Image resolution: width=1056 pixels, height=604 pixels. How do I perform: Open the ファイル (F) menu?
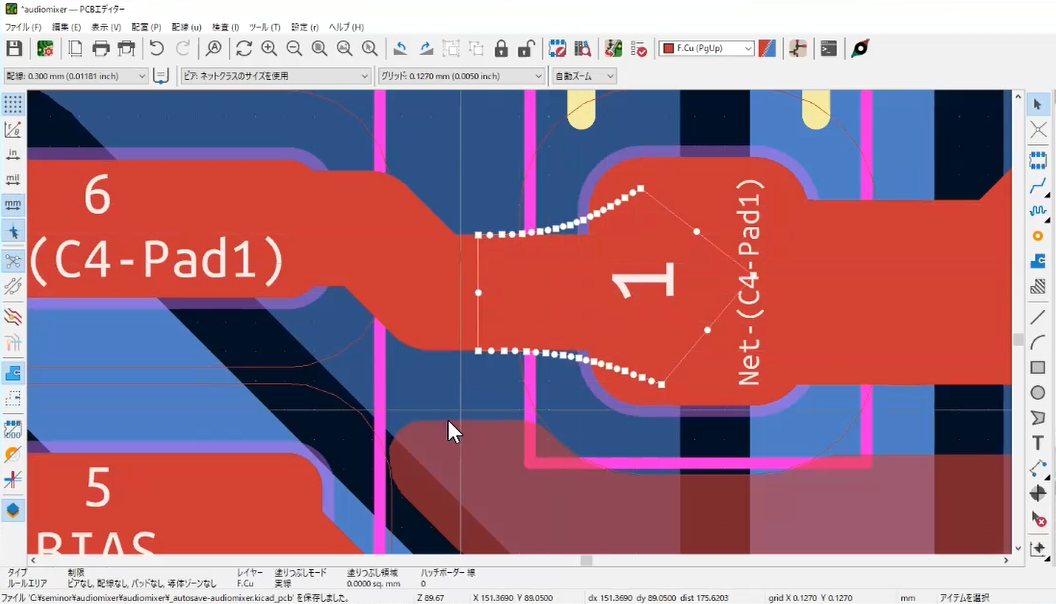[23, 27]
